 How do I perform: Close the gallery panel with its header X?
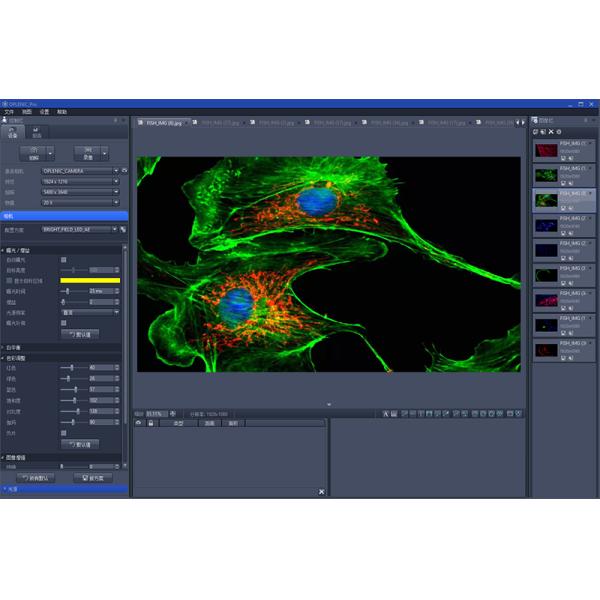593,120
